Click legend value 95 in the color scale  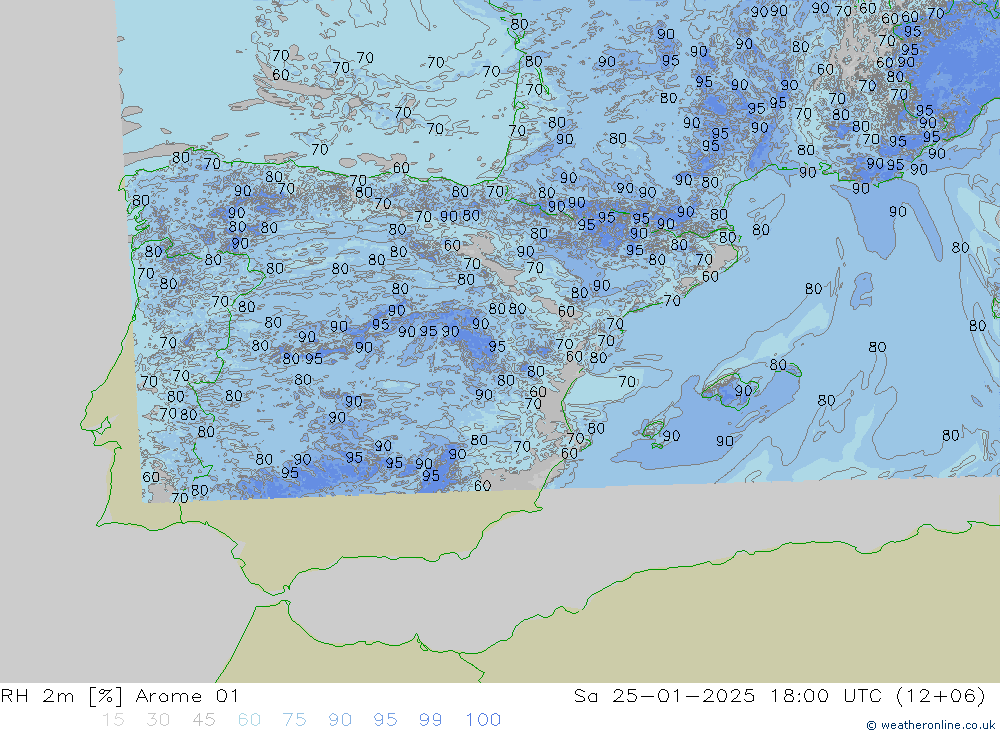pos(385,720)
